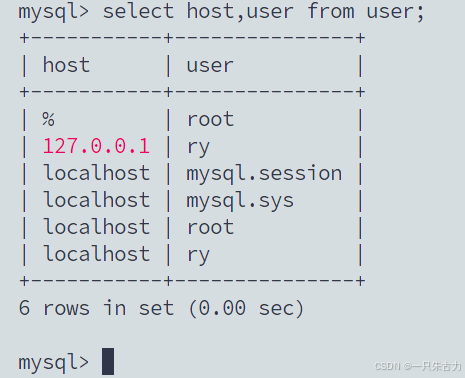465x378 pixels.
Task: Click the root user in first row
Action: point(210,119)
